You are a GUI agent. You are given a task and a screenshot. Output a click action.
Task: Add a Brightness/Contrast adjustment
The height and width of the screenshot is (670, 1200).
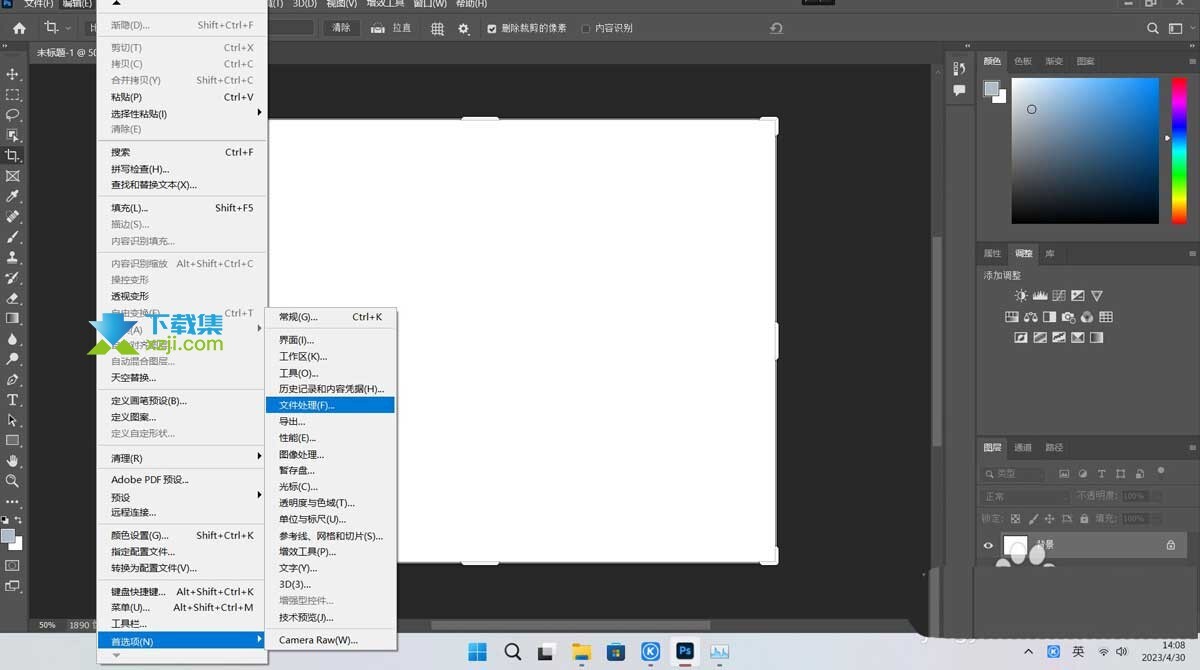tap(1021, 296)
